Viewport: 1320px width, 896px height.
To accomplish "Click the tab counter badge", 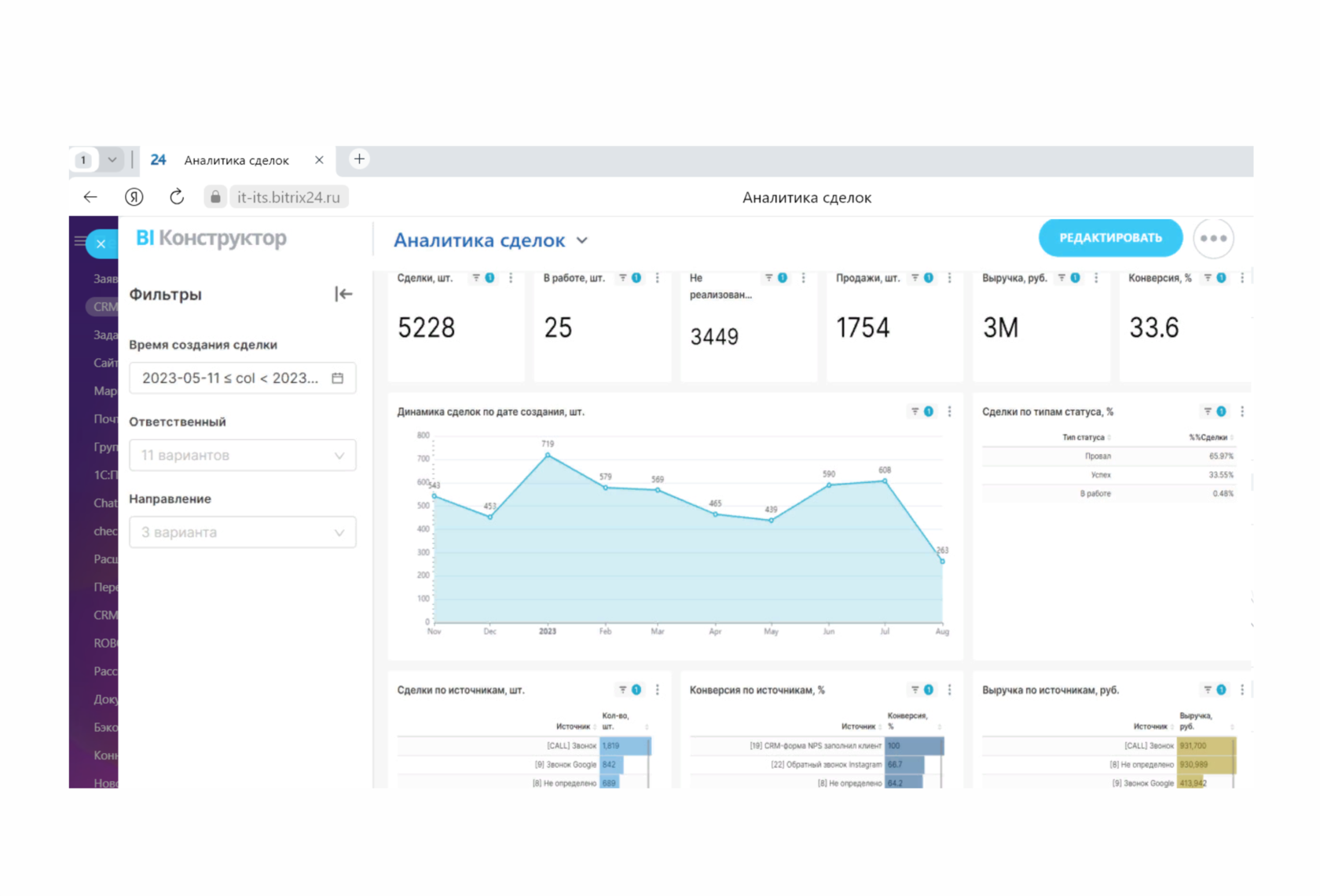I will pyautogui.click(x=83, y=160).
